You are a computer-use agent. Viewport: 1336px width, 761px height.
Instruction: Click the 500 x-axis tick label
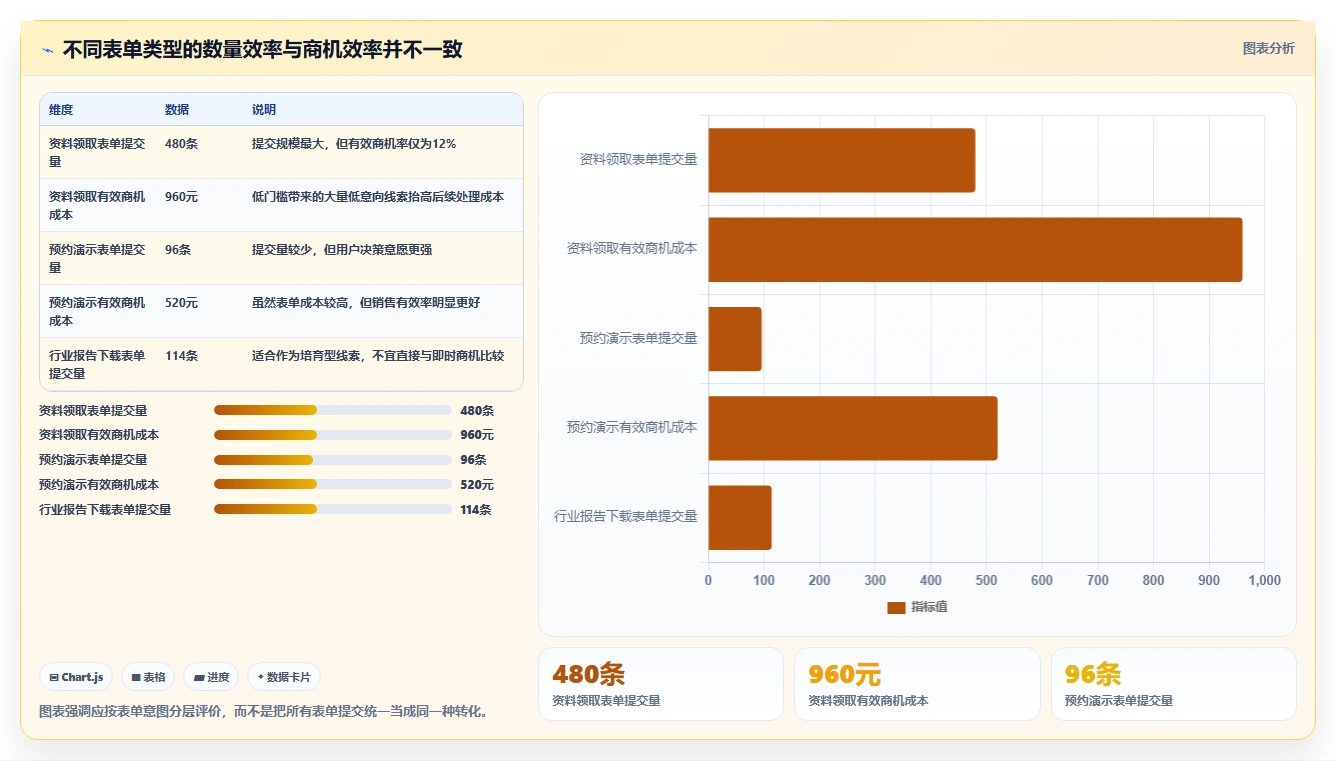pos(986,580)
